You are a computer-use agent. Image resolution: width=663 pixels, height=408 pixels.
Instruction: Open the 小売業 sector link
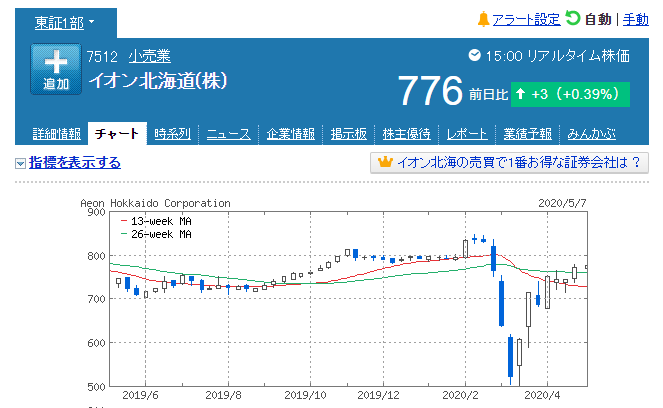point(150,56)
